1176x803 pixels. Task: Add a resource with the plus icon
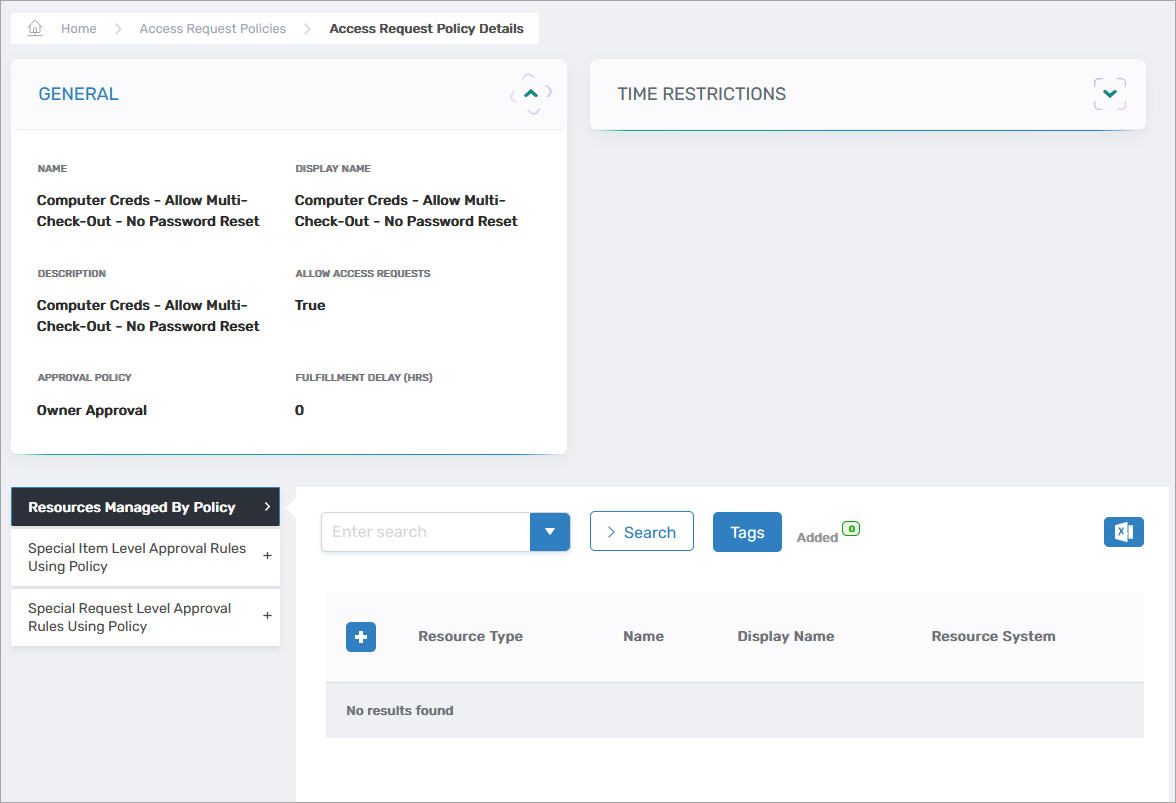pos(361,637)
